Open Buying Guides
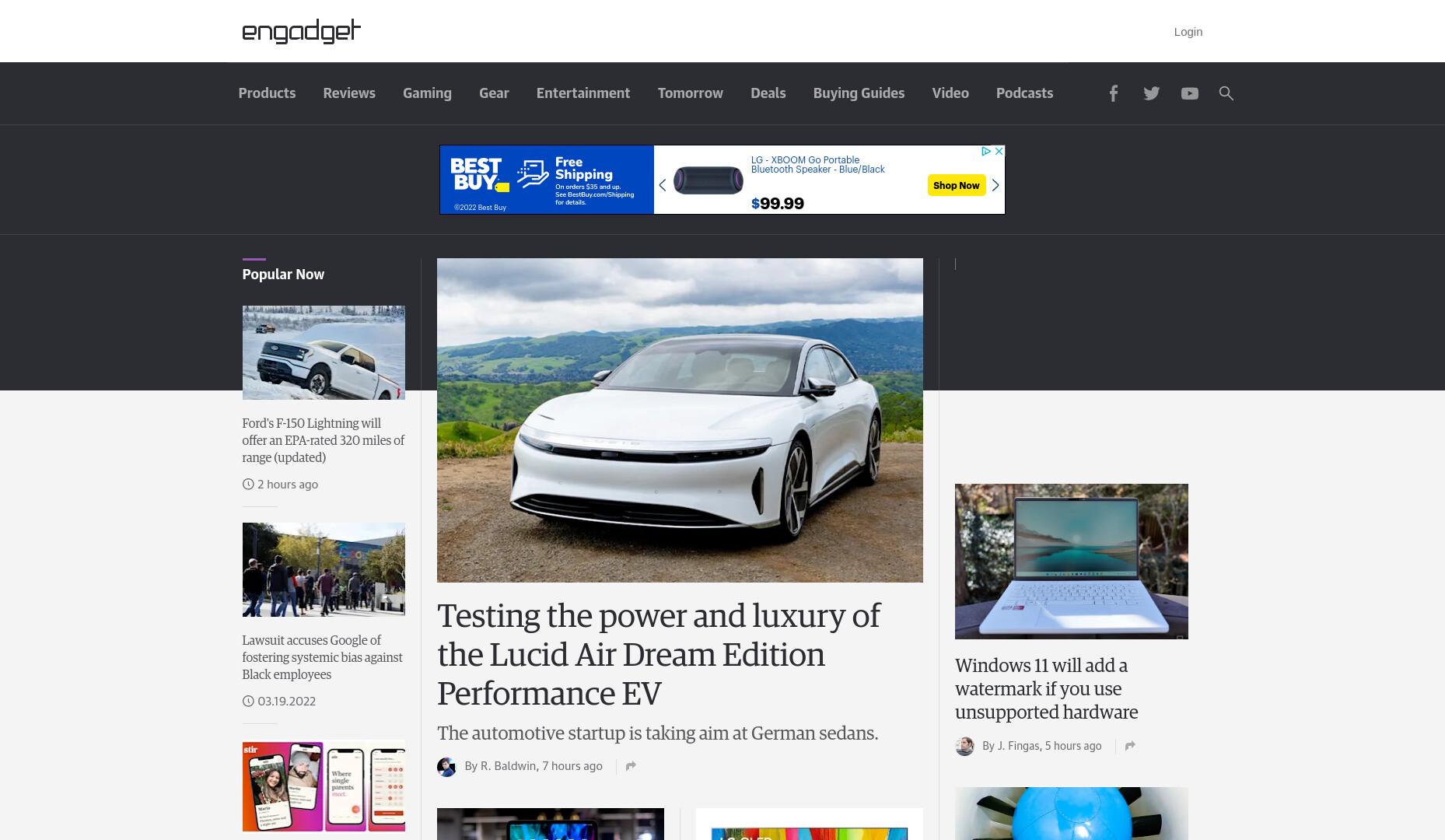The width and height of the screenshot is (1445, 840). (859, 93)
